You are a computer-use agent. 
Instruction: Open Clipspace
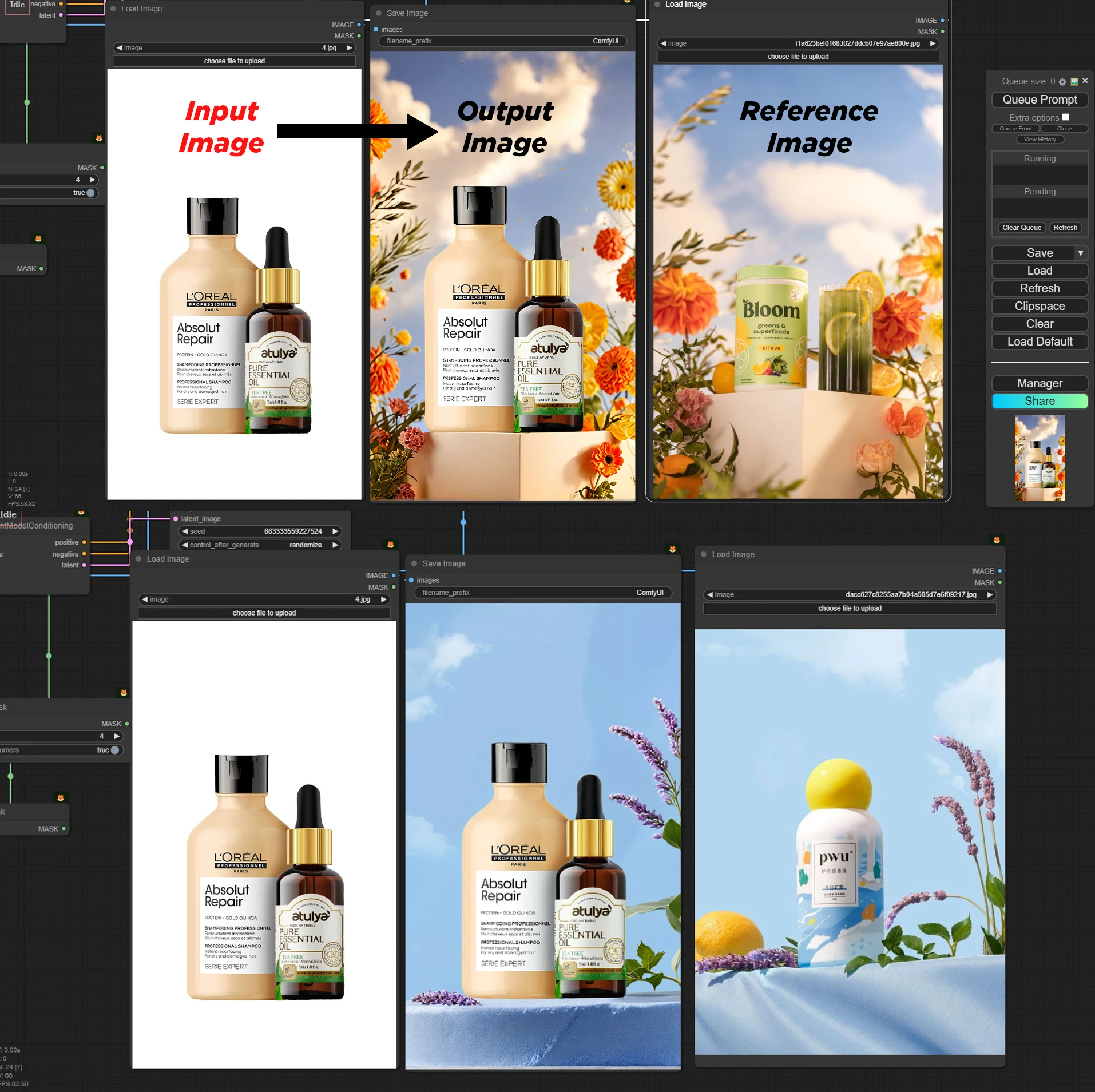coord(1040,306)
